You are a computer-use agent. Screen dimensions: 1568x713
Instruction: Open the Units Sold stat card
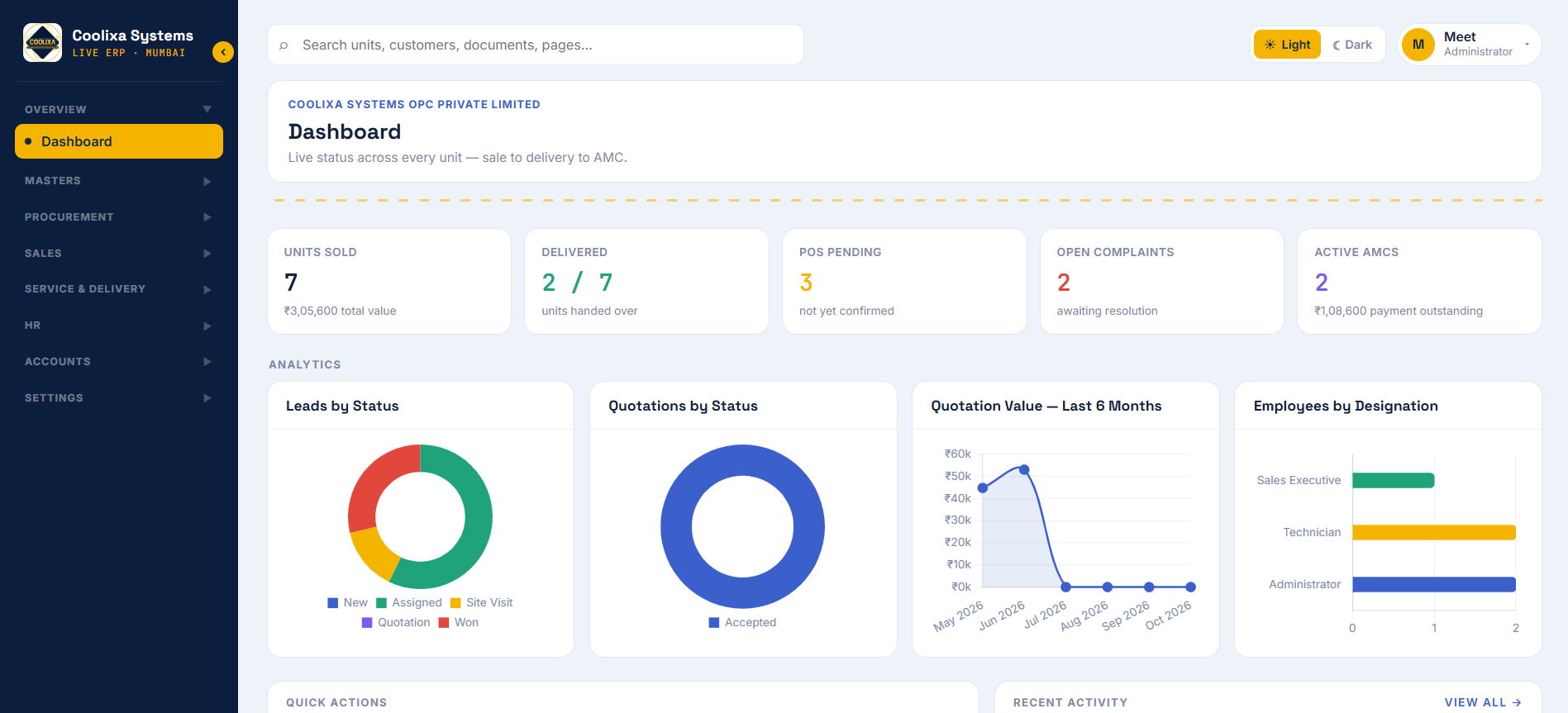[389, 282]
